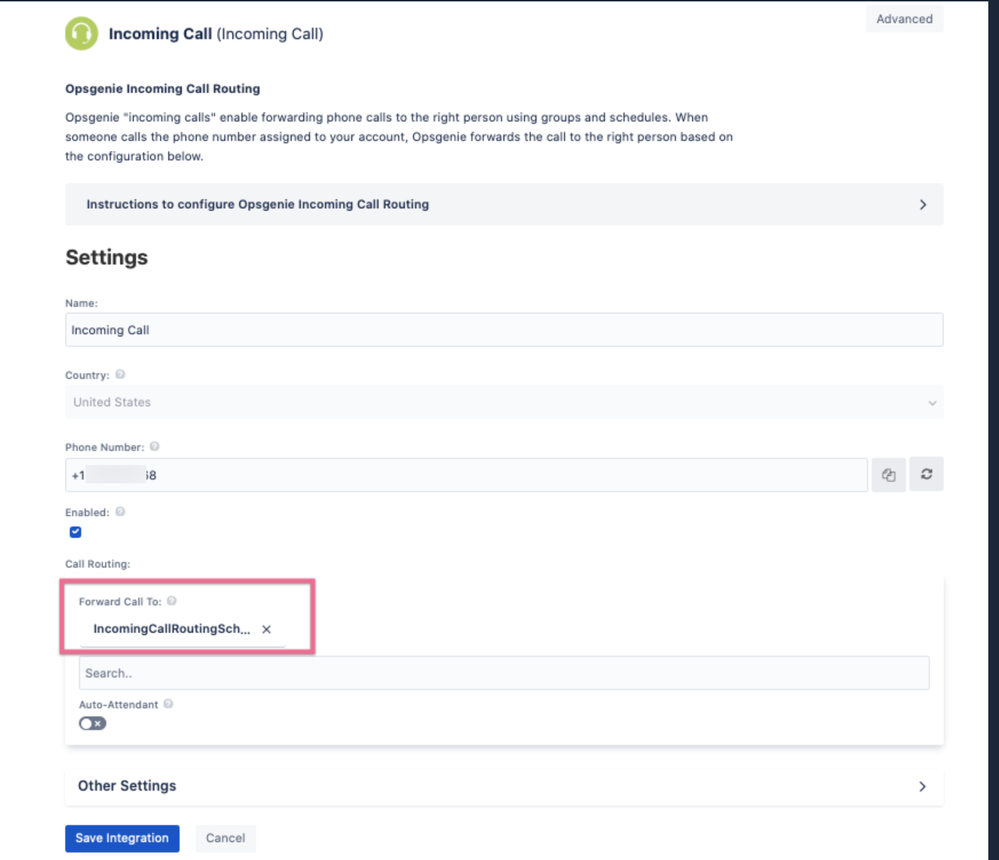999x860 pixels.
Task: Open help icon next to Forward Call To
Action: tap(172, 601)
